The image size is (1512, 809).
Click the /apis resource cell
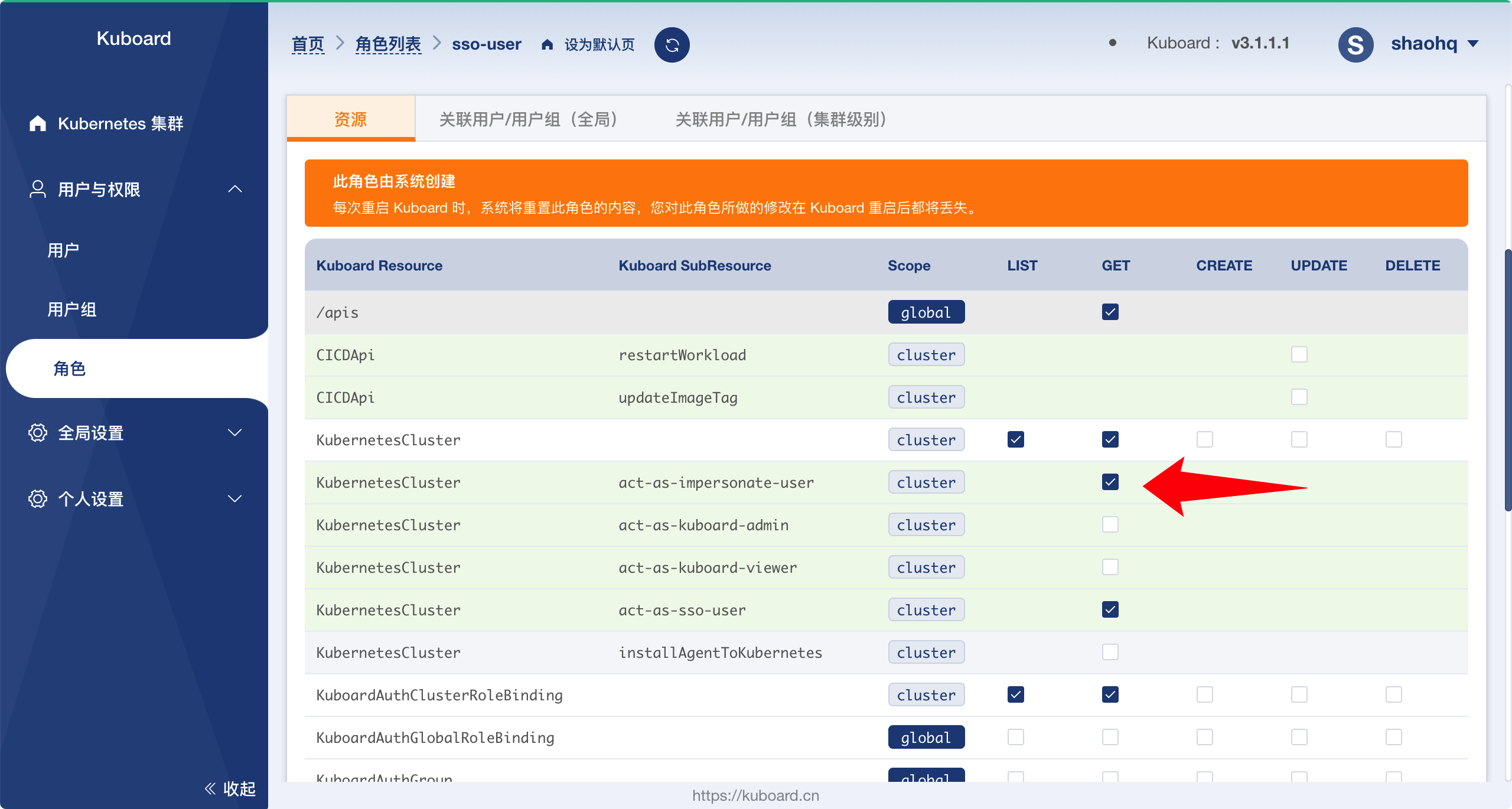(337, 312)
